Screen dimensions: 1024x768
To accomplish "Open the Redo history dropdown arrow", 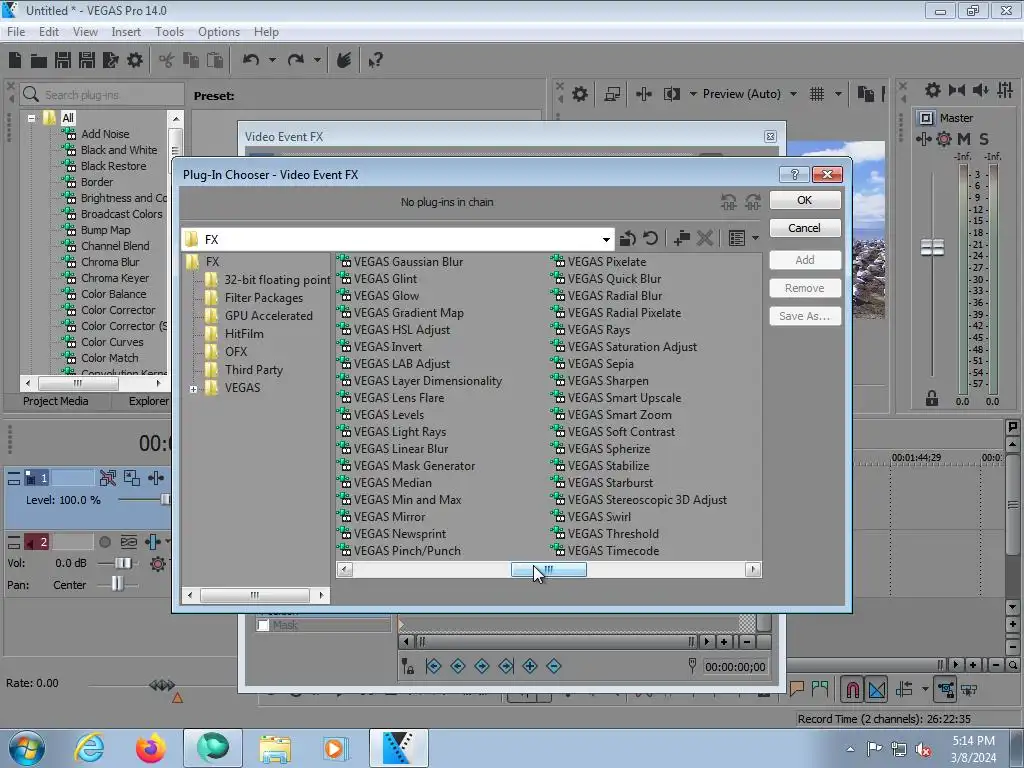I will [x=317, y=60].
